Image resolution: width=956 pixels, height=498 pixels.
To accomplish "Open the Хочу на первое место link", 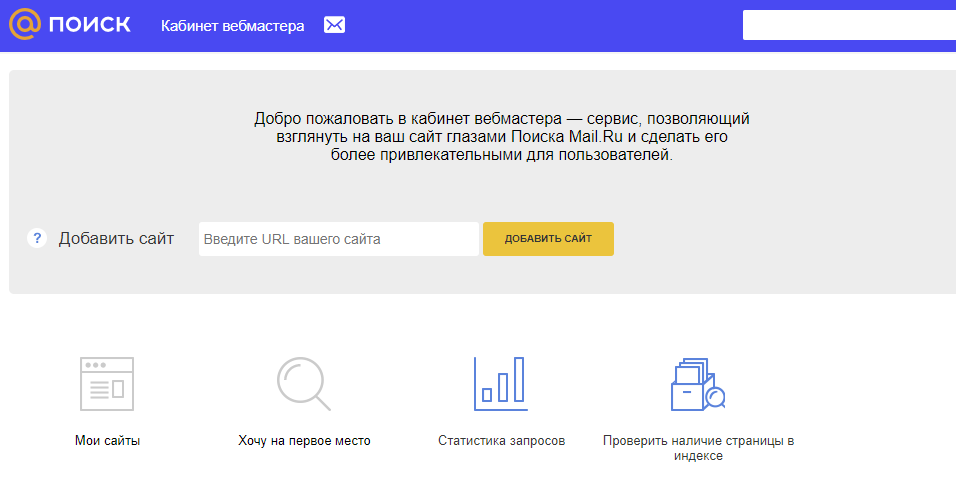I will pyautogui.click(x=304, y=441).
